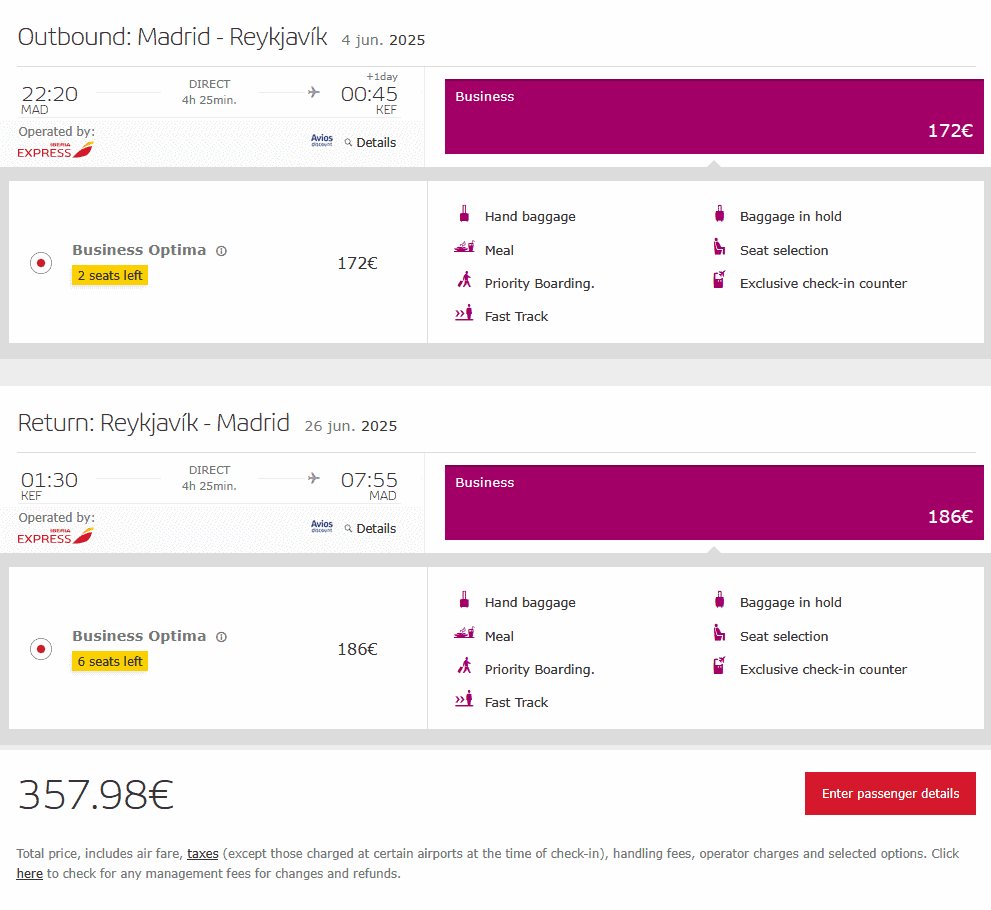The height and width of the screenshot is (910, 991).
Task: Click the outbound Priority Boarding icon
Action: pos(464,282)
